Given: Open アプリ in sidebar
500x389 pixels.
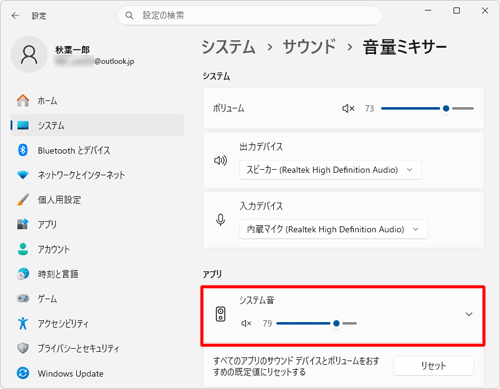Looking at the screenshot, I should 97,224.
